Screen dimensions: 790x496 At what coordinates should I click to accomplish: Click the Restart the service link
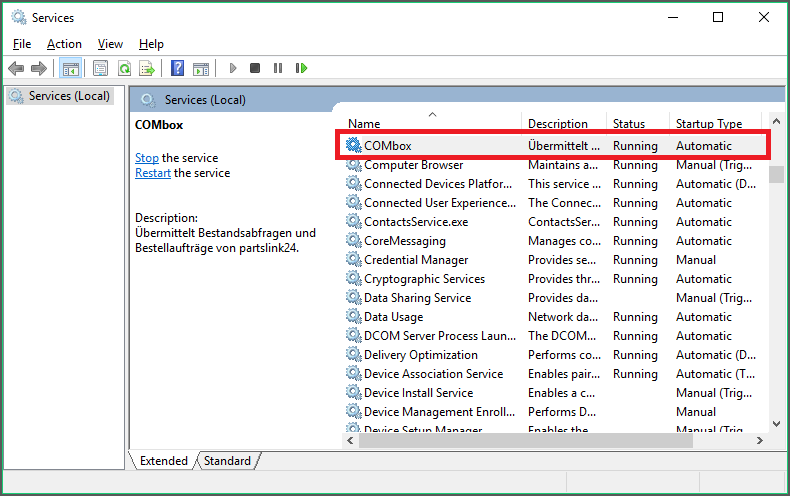(x=154, y=173)
